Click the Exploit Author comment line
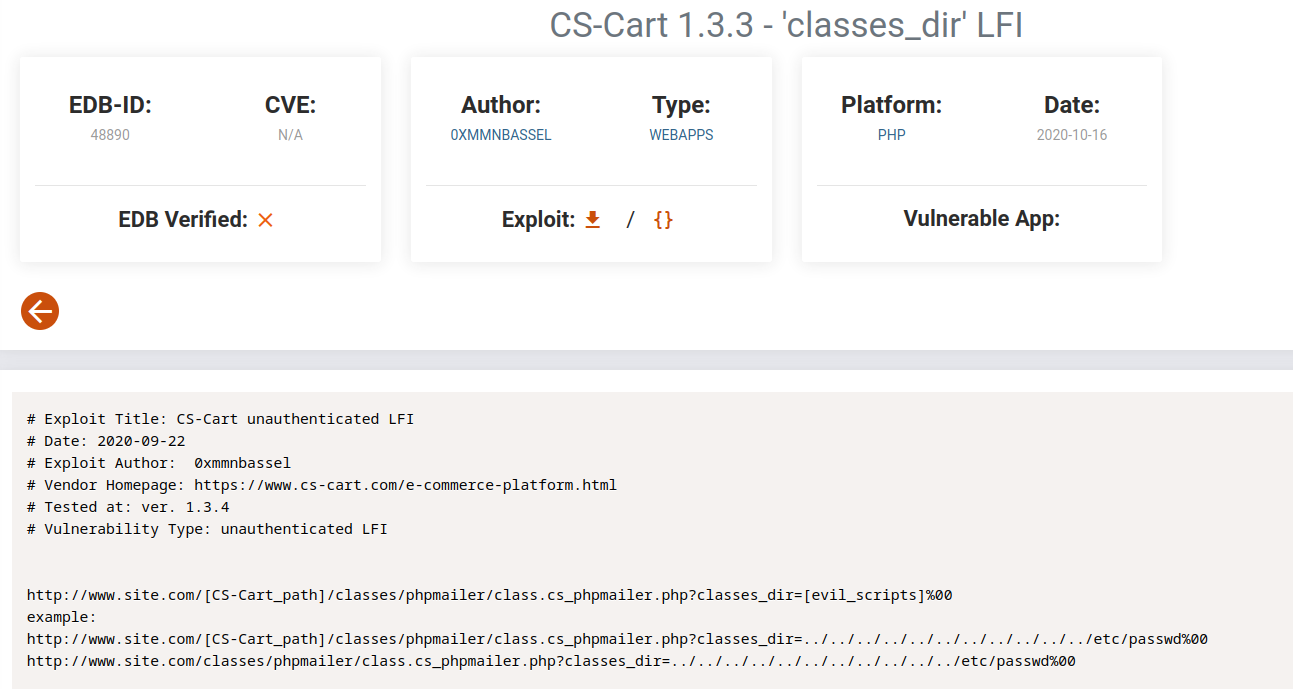The height and width of the screenshot is (689, 1293). coord(159,463)
